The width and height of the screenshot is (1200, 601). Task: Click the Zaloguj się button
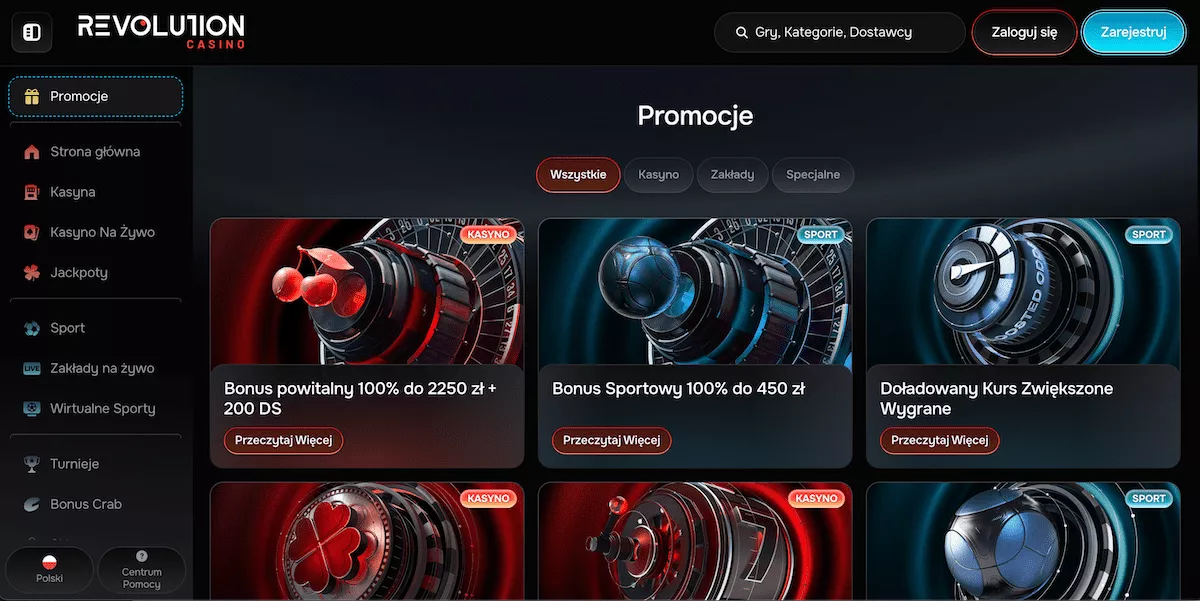(x=1024, y=32)
